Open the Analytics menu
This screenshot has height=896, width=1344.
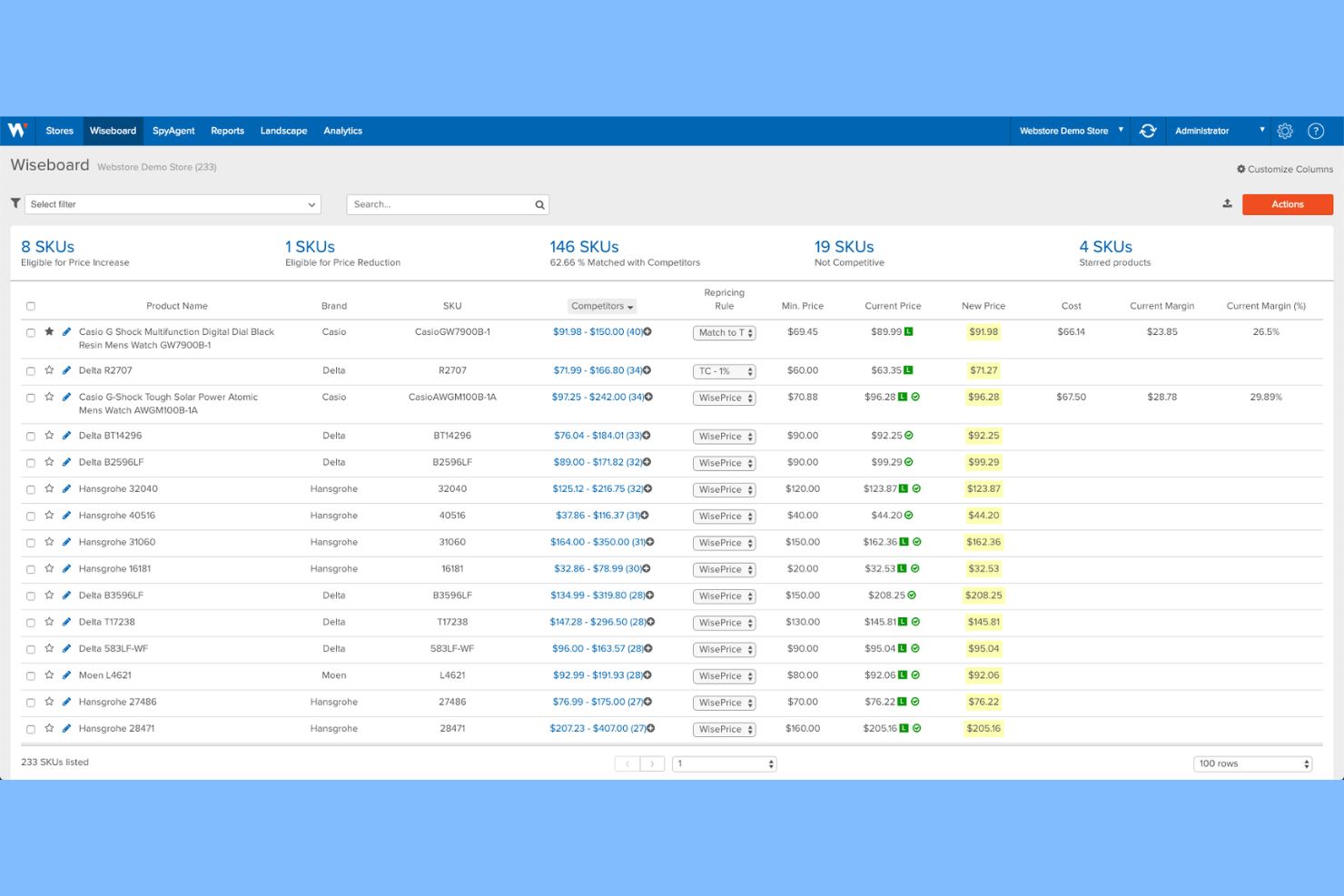pos(342,131)
